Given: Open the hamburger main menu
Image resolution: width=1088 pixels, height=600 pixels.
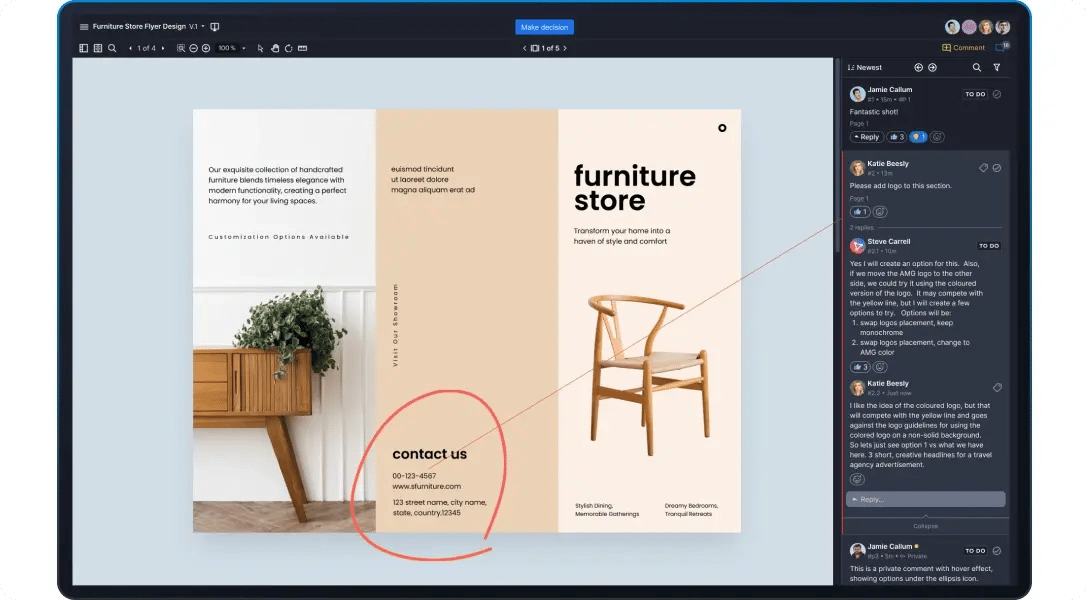Looking at the screenshot, I should [x=84, y=27].
